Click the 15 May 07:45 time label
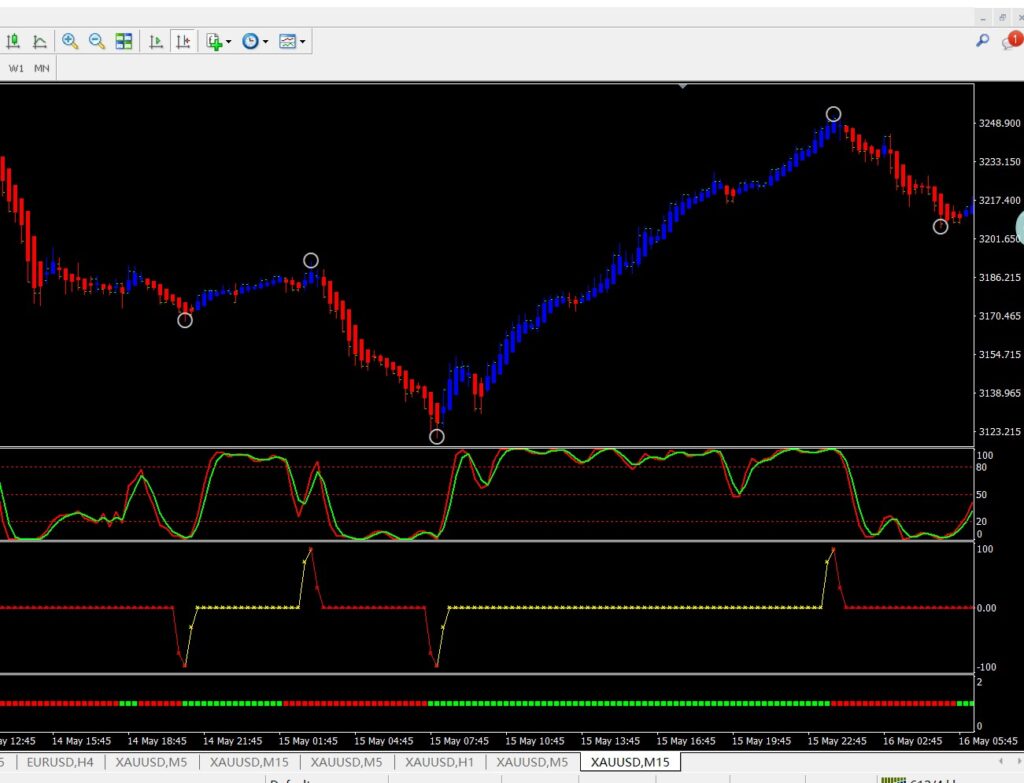Image resolution: width=1024 pixels, height=783 pixels. [459, 741]
